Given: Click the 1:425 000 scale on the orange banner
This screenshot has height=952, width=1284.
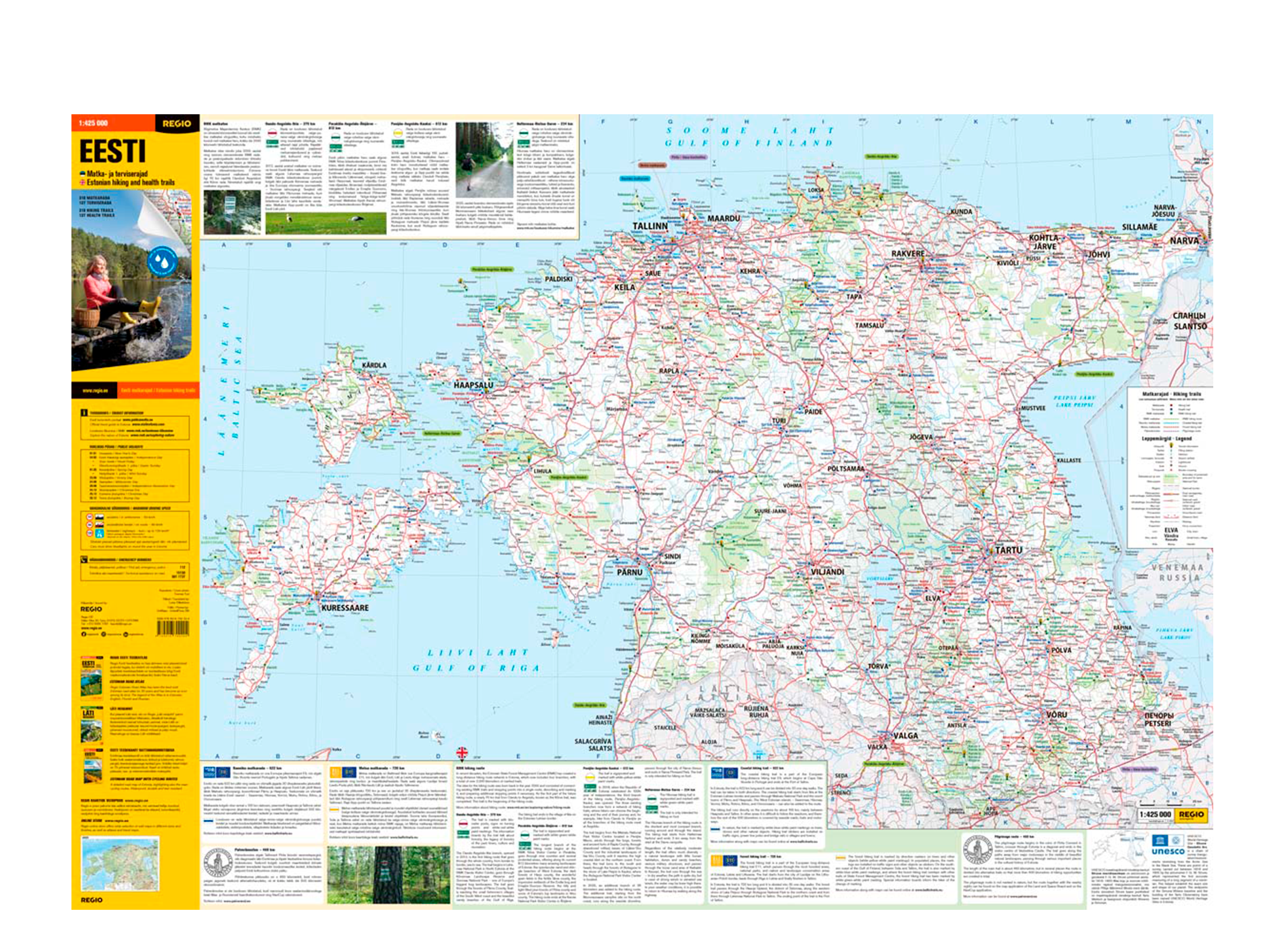Looking at the screenshot, I should [x=93, y=123].
